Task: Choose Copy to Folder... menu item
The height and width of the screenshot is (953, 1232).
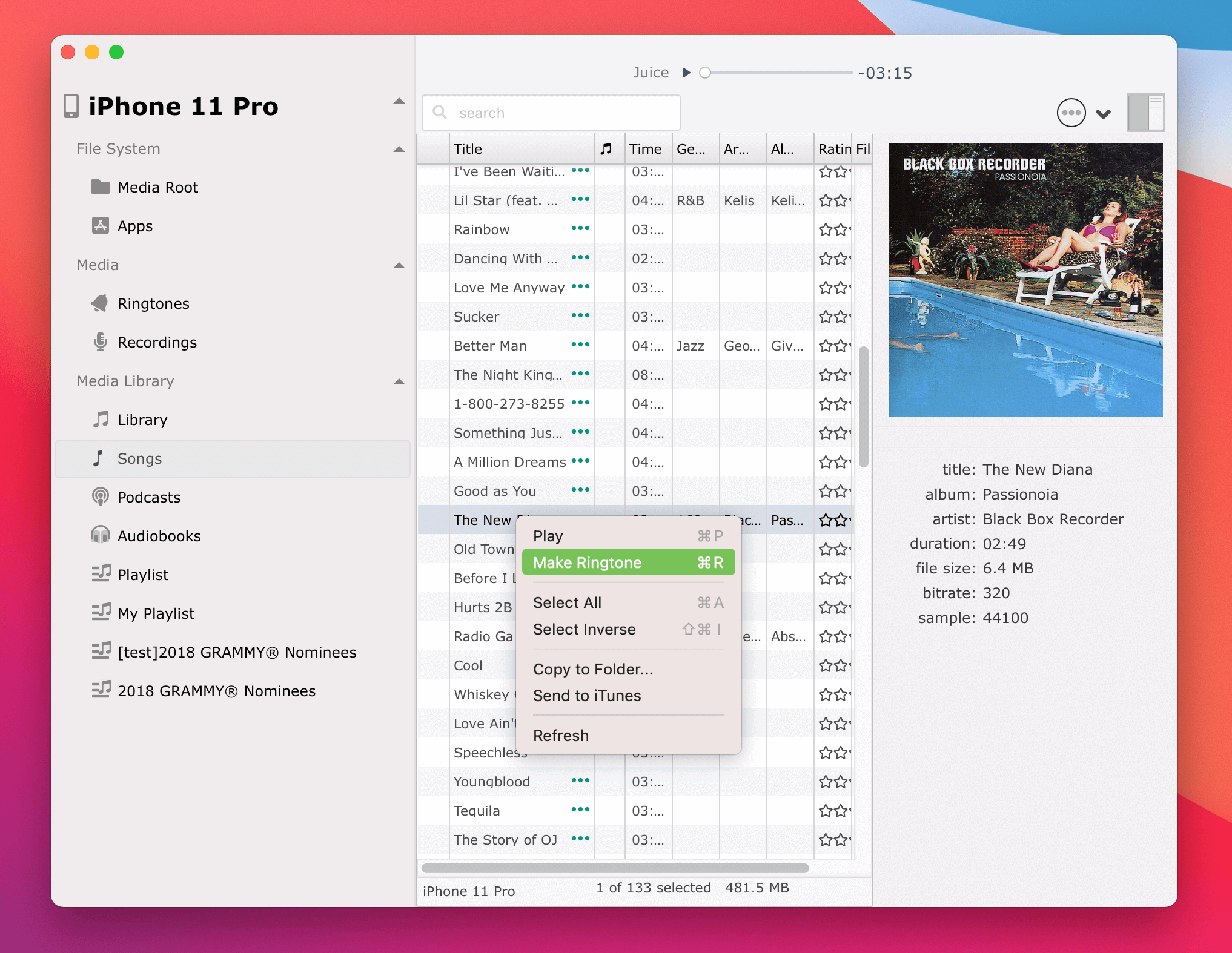Action: (628, 669)
